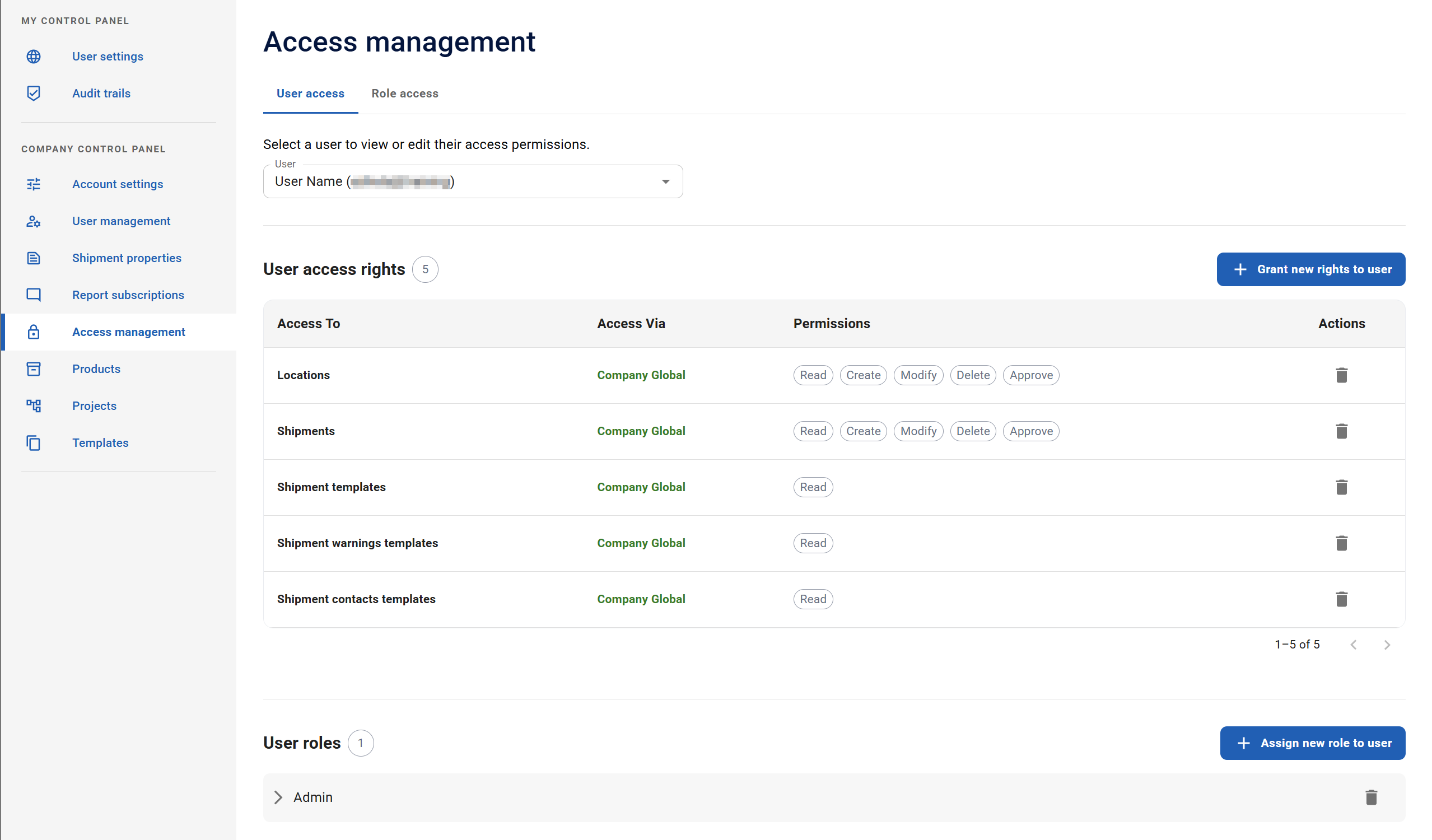Click Assign new role to user button
1432x840 pixels.
point(1312,743)
